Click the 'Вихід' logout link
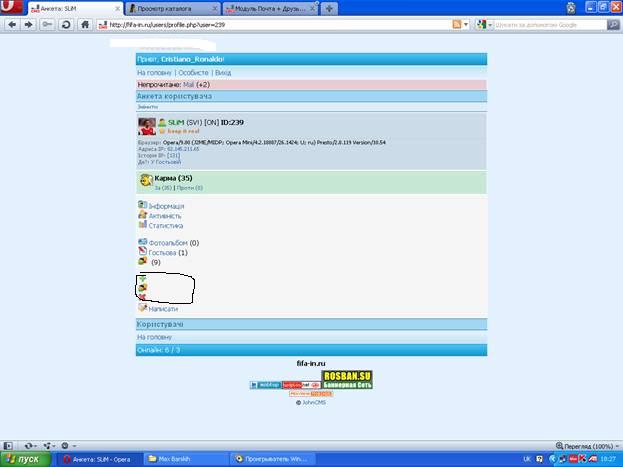Screen dimensions: 623x467 [223, 73]
